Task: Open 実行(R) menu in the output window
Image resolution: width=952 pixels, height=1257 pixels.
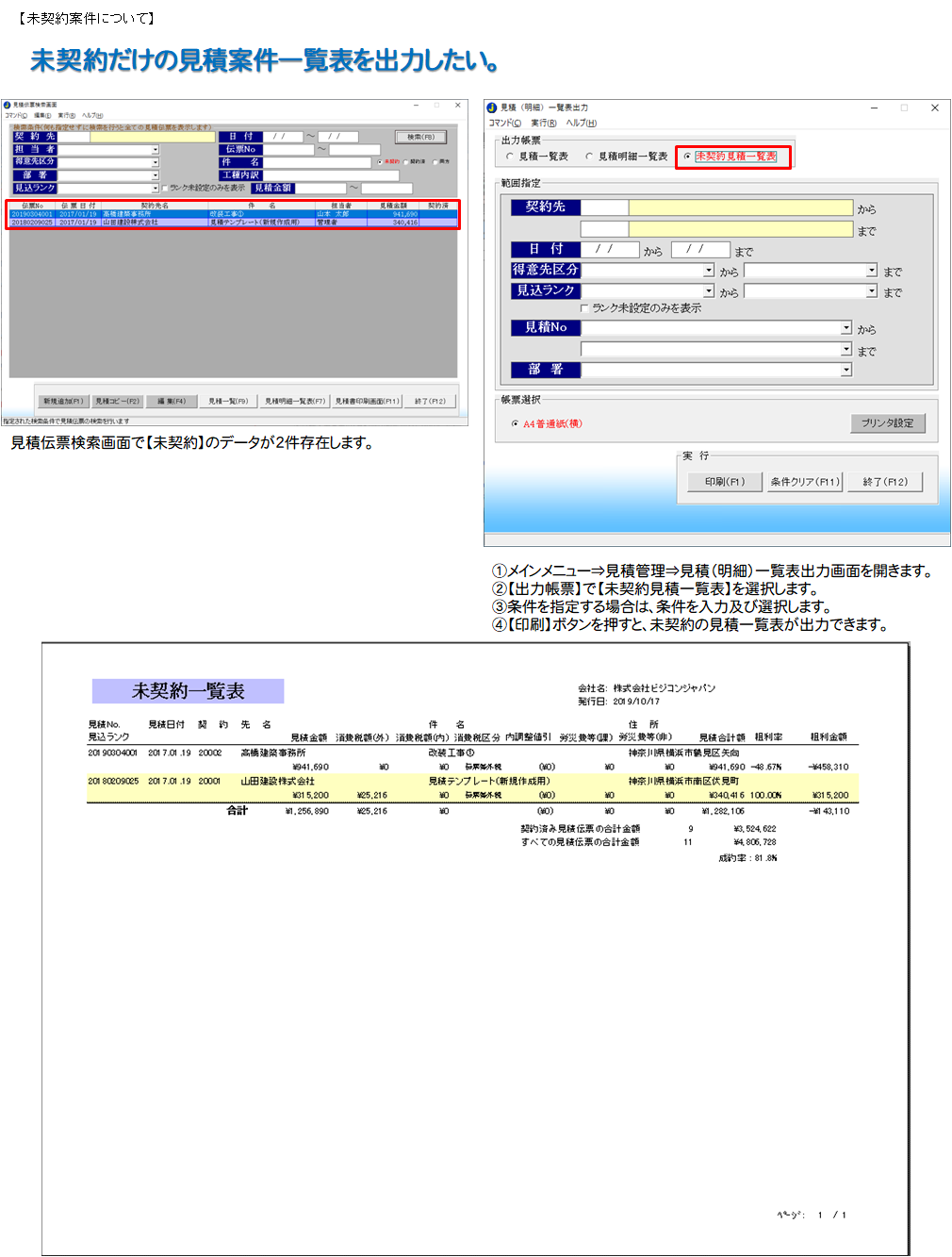Action: pyautogui.click(x=543, y=124)
